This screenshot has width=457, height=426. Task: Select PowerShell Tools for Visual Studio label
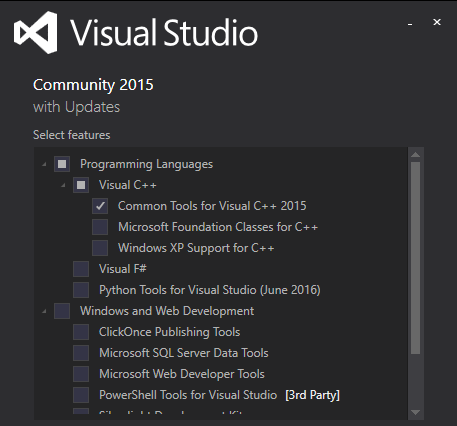click(x=188, y=395)
